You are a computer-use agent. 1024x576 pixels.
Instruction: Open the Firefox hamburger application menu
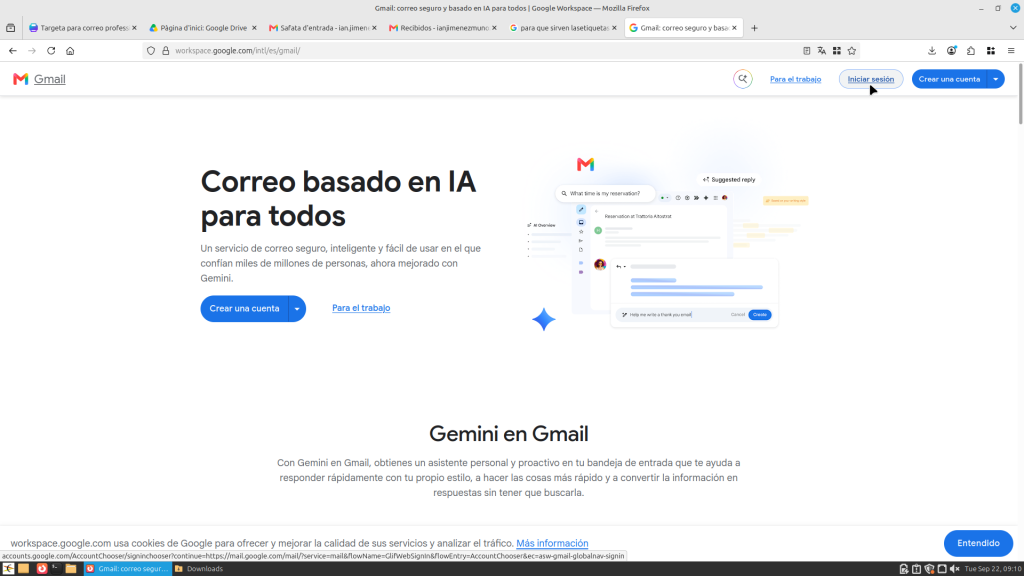pyautogui.click(x=1011, y=50)
